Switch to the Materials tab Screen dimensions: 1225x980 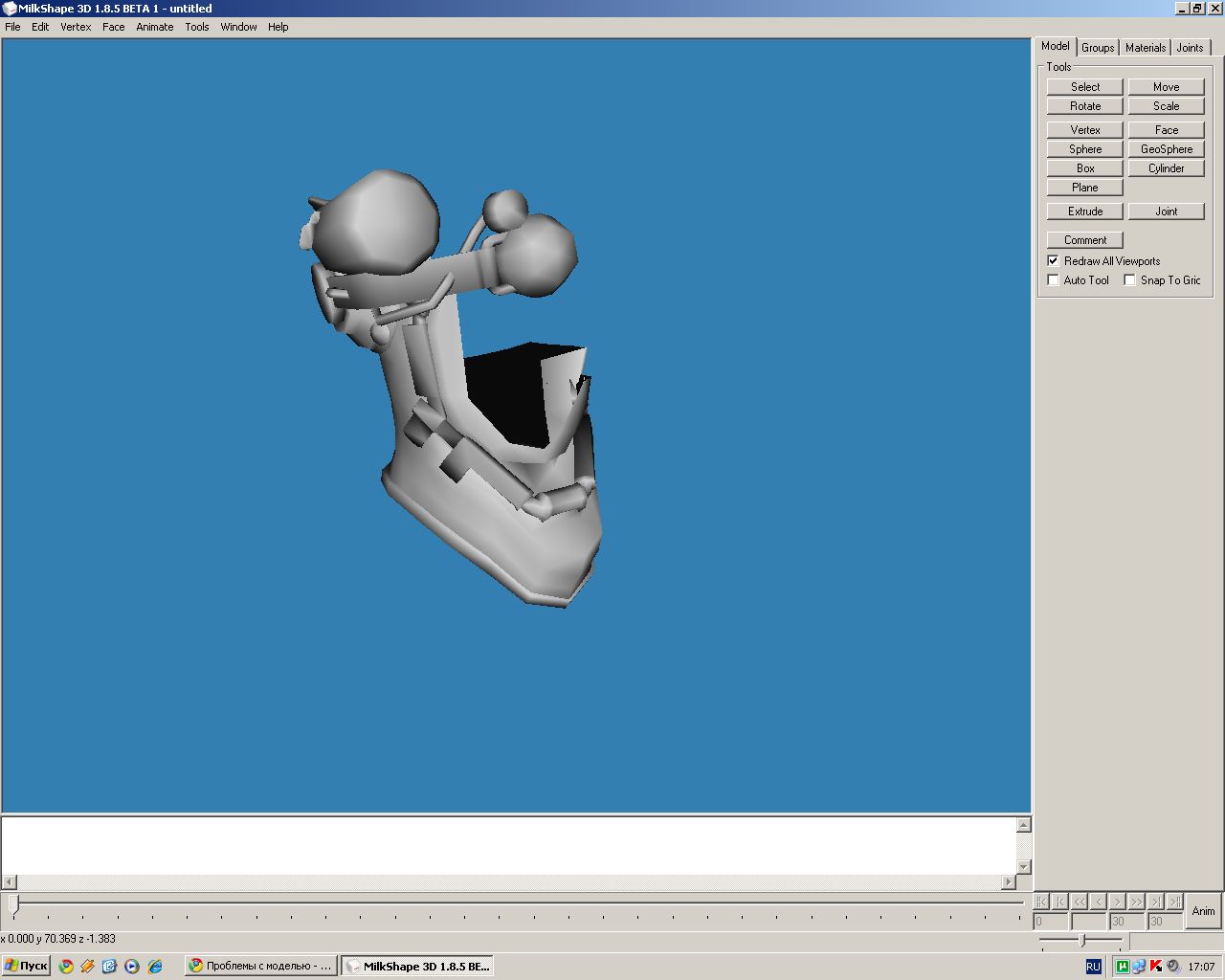click(1145, 48)
